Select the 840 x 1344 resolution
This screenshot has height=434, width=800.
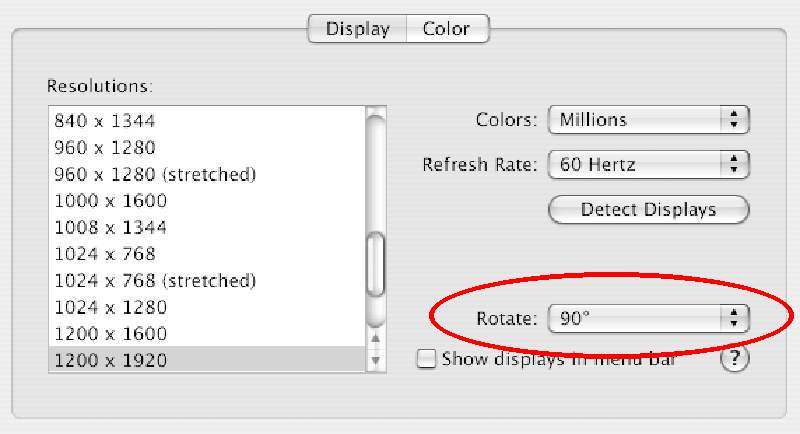tap(207, 121)
